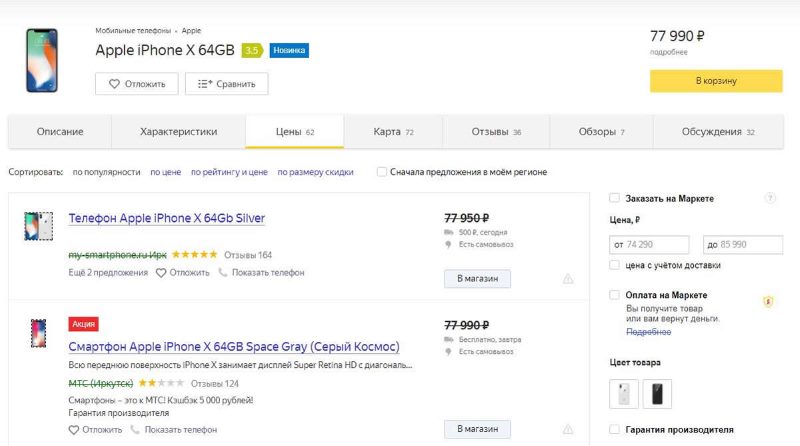Select the silver color swatch
This screenshot has height=446, width=800.
point(623,394)
